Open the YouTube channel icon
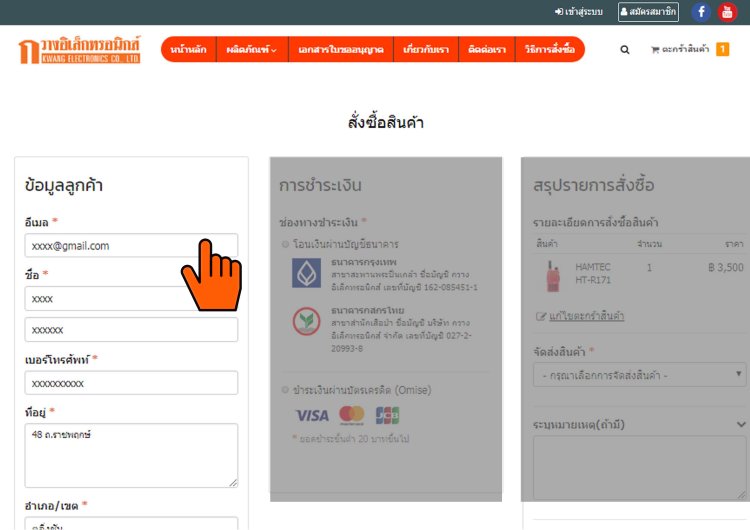This screenshot has height=530, width=750. coord(727,12)
